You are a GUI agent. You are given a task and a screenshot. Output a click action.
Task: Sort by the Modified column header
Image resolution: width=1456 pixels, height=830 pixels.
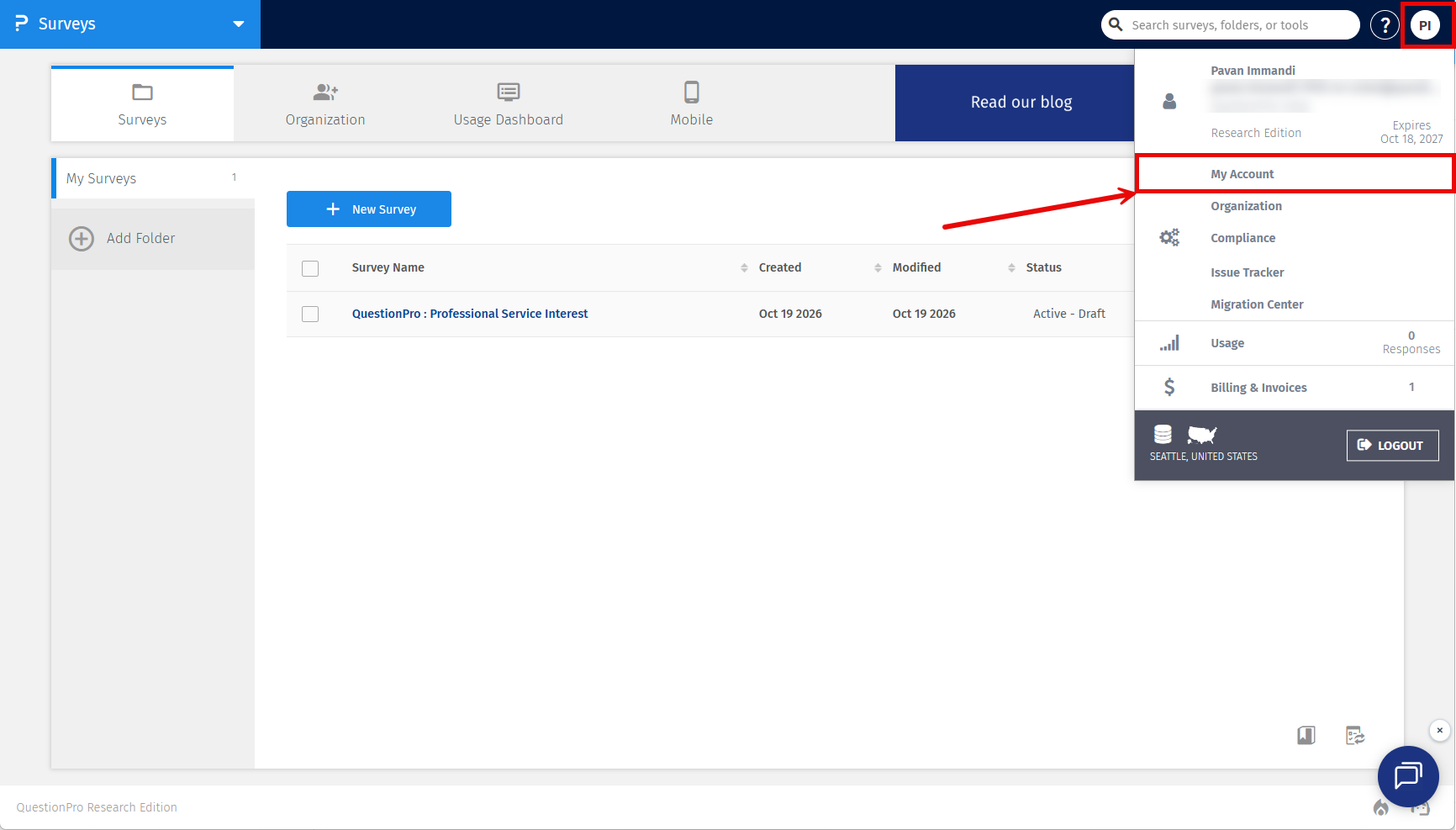[916, 267]
